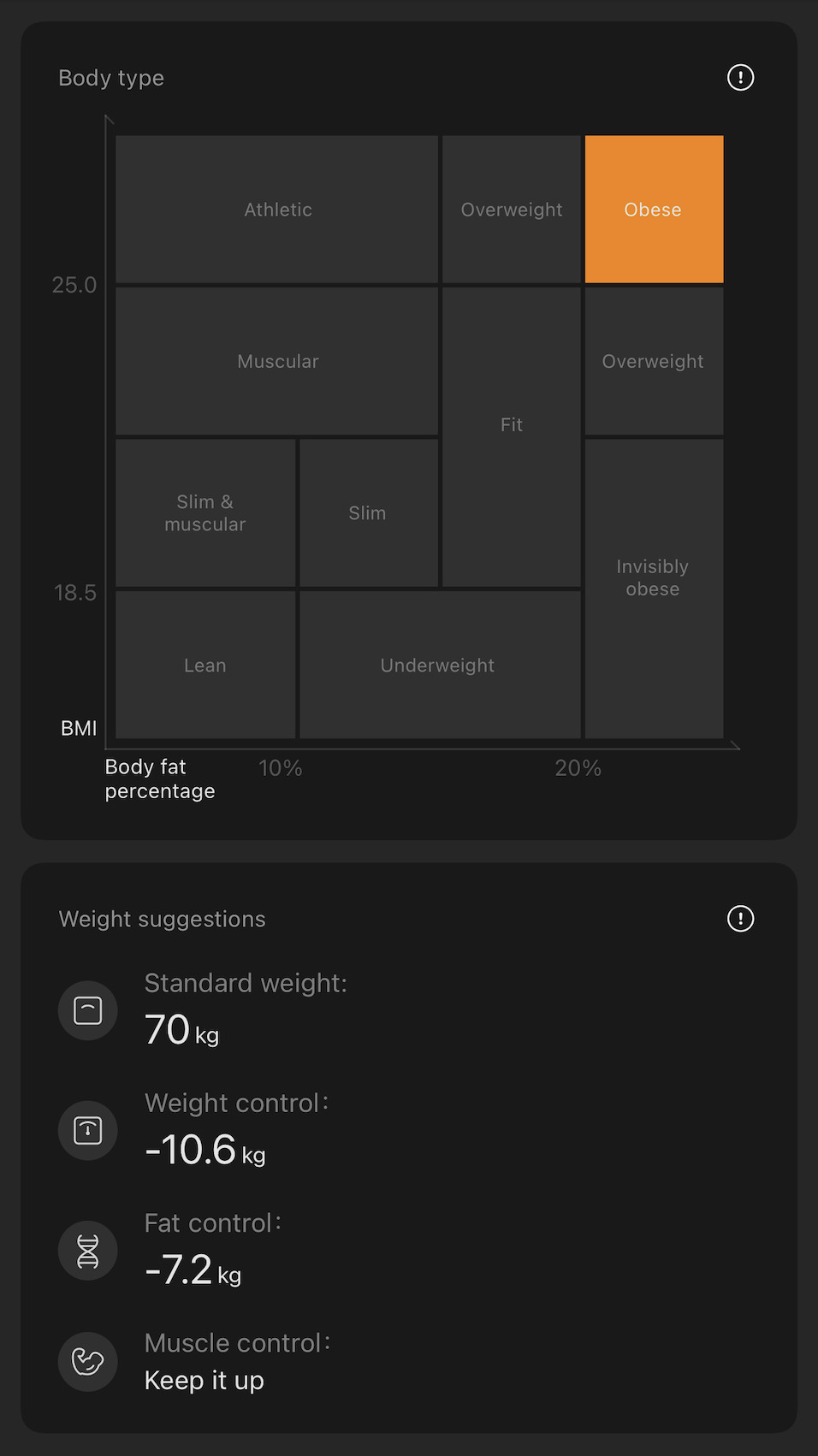Tap the Standard weight scale icon
Image resolution: width=818 pixels, height=1456 pixels.
(88, 1010)
